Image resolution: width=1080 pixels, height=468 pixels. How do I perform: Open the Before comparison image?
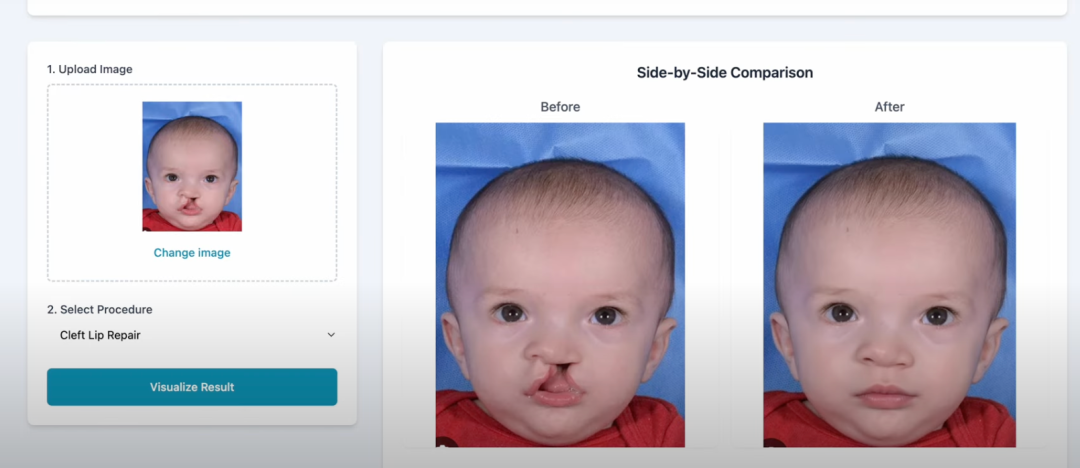[560, 285]
